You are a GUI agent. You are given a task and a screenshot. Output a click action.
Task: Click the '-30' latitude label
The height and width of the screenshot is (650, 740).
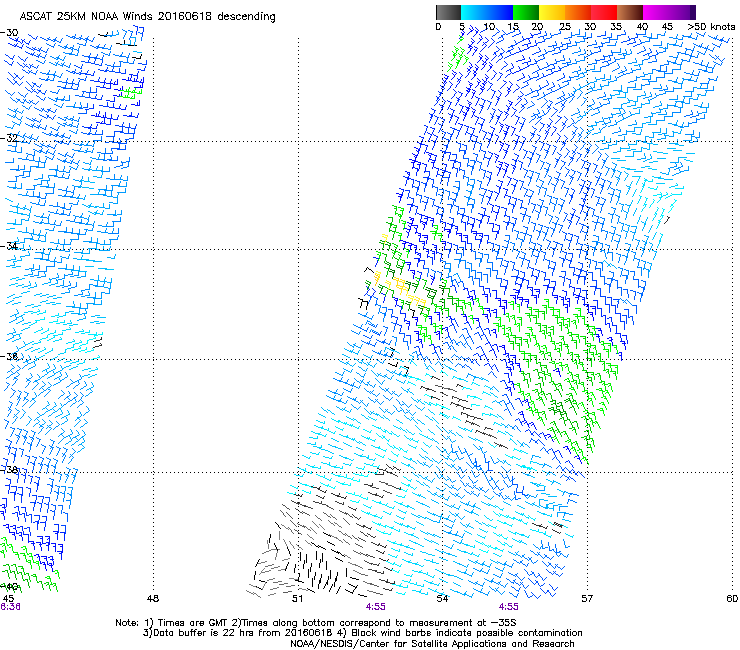tap(9, 32)
